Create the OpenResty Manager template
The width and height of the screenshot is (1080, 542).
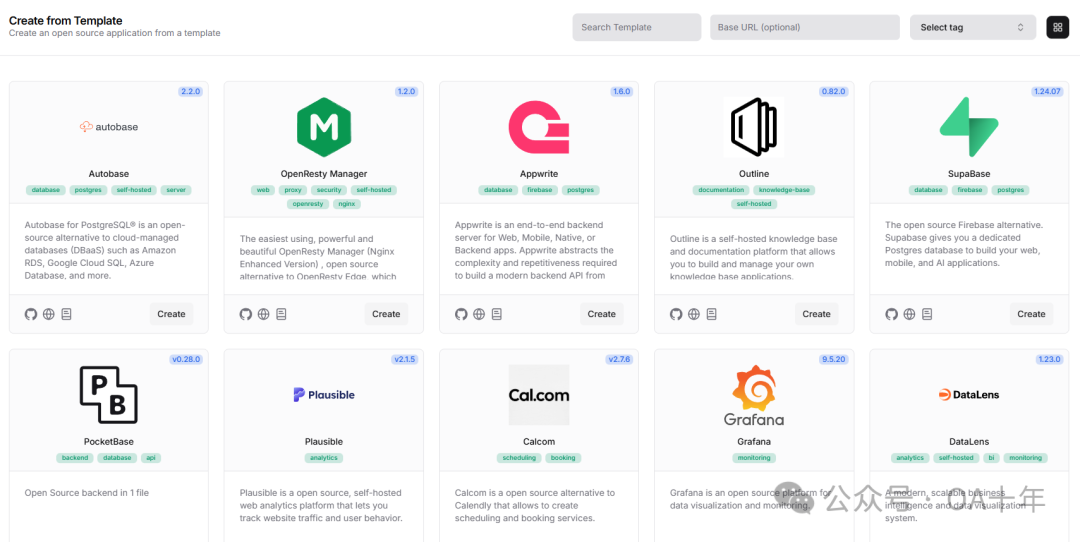tap(386, 314)
